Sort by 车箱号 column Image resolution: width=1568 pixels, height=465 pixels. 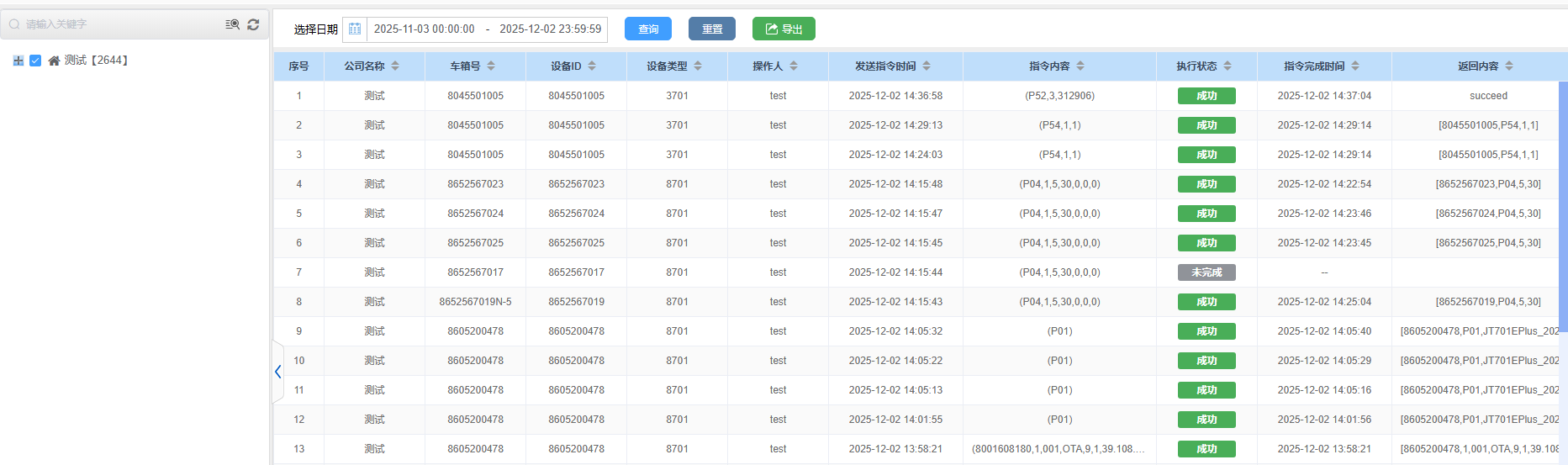point(491,66)
